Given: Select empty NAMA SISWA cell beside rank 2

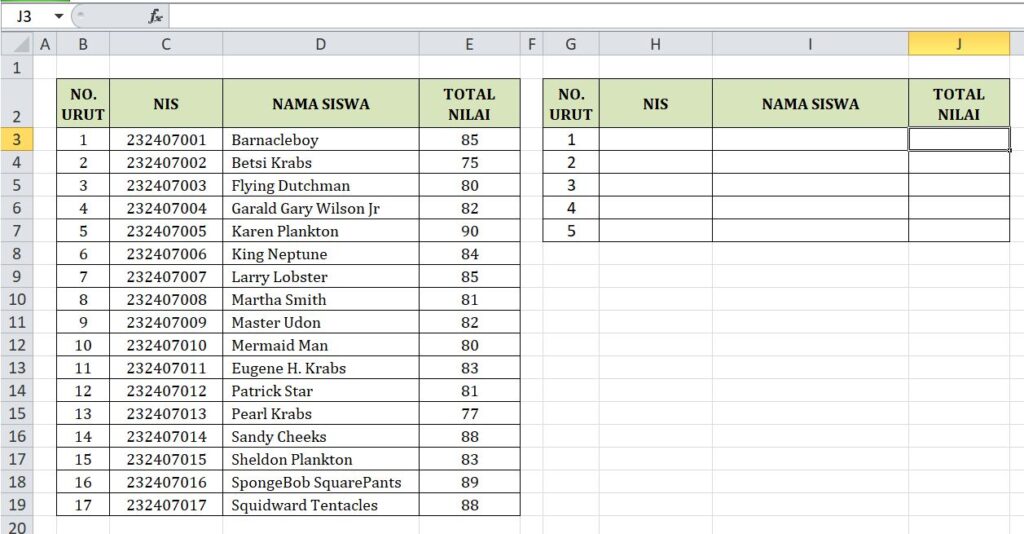Looking at the screenshot, I should point(810,162).
